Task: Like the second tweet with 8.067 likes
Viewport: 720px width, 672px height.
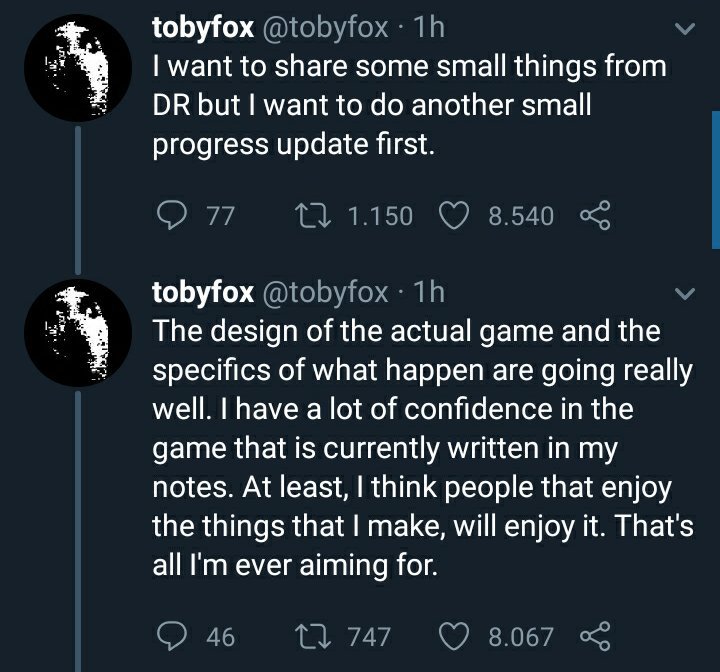Action: pyautogui.click(x=454, y=636)
